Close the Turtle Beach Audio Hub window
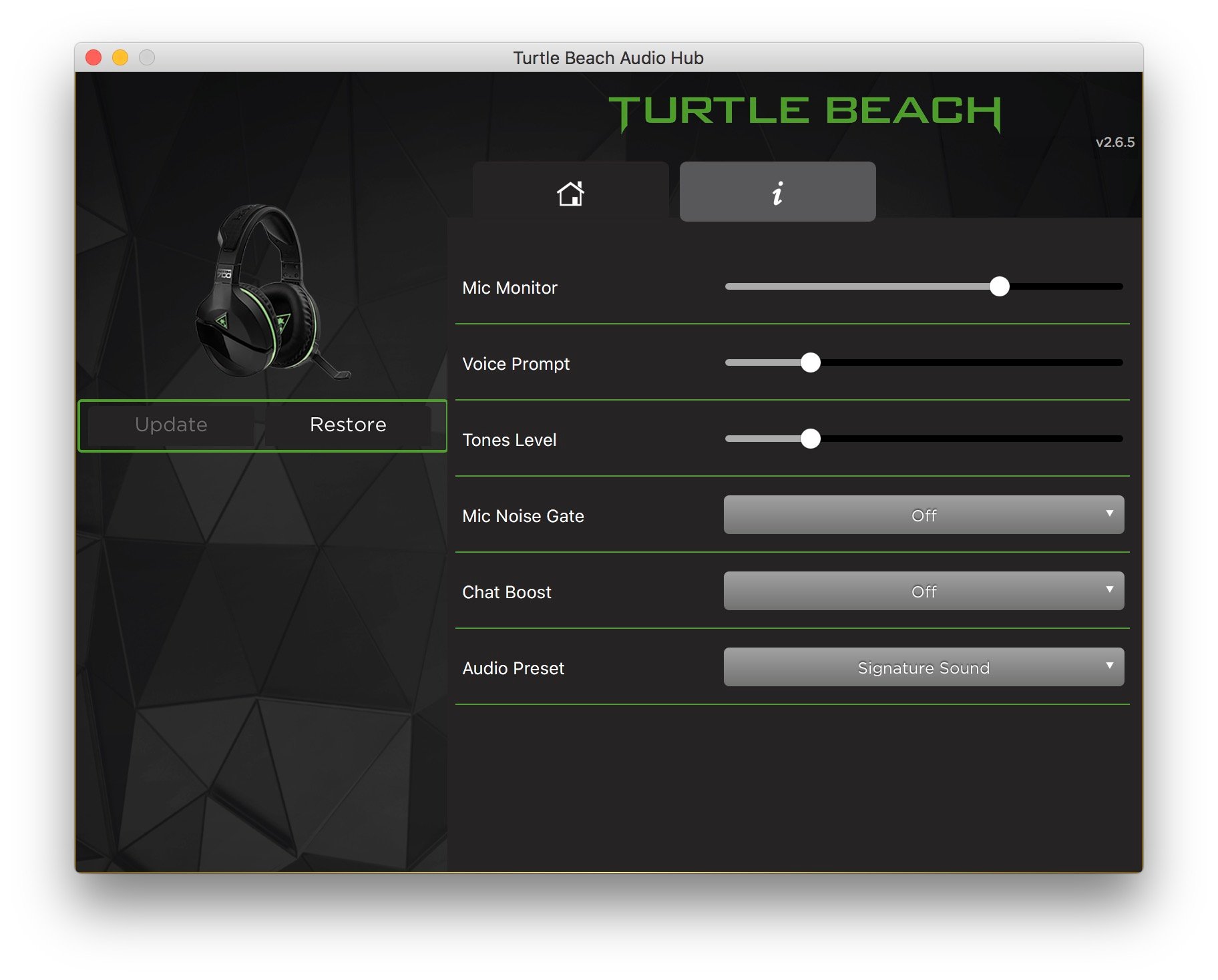Viewport: 1218px width, 980px height. [x=93, y=58]
